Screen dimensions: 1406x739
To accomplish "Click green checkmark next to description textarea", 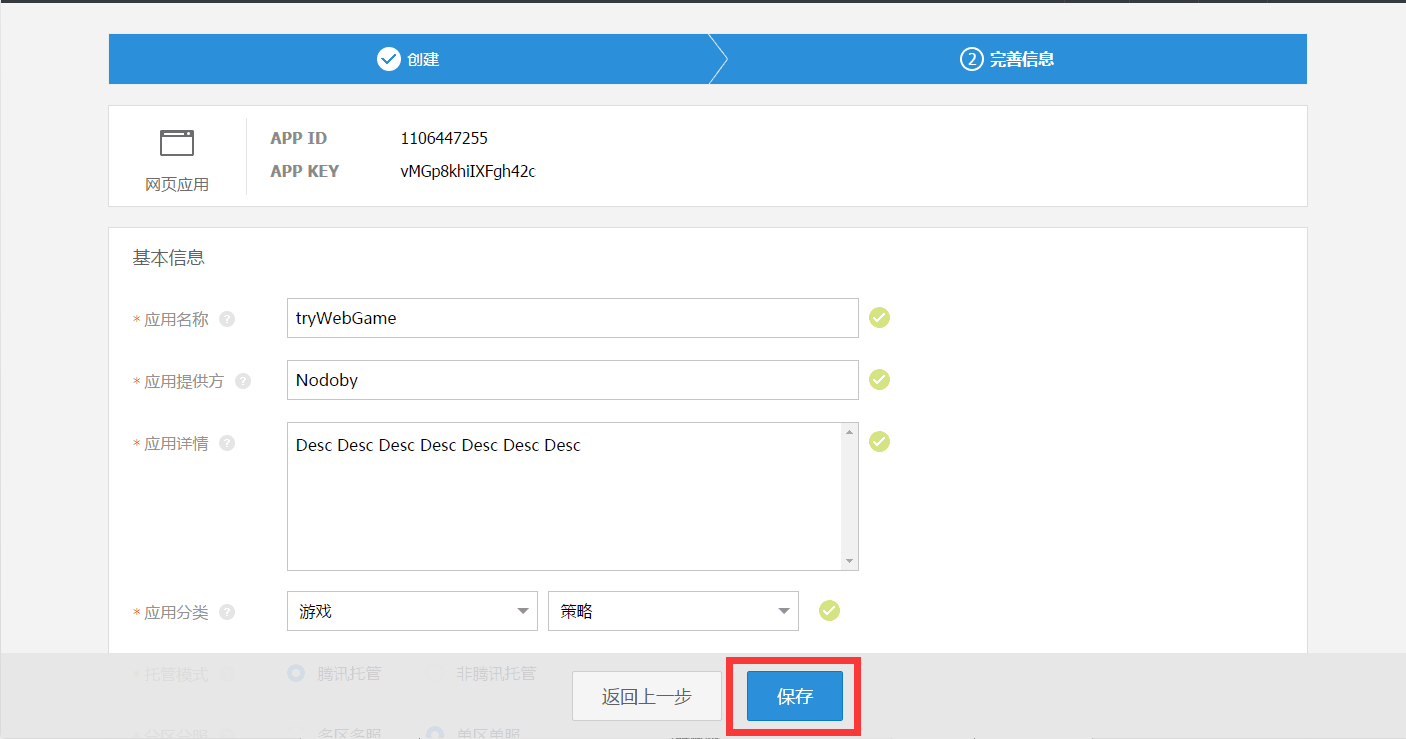I will pyautogui.click(x=879, y=442).
